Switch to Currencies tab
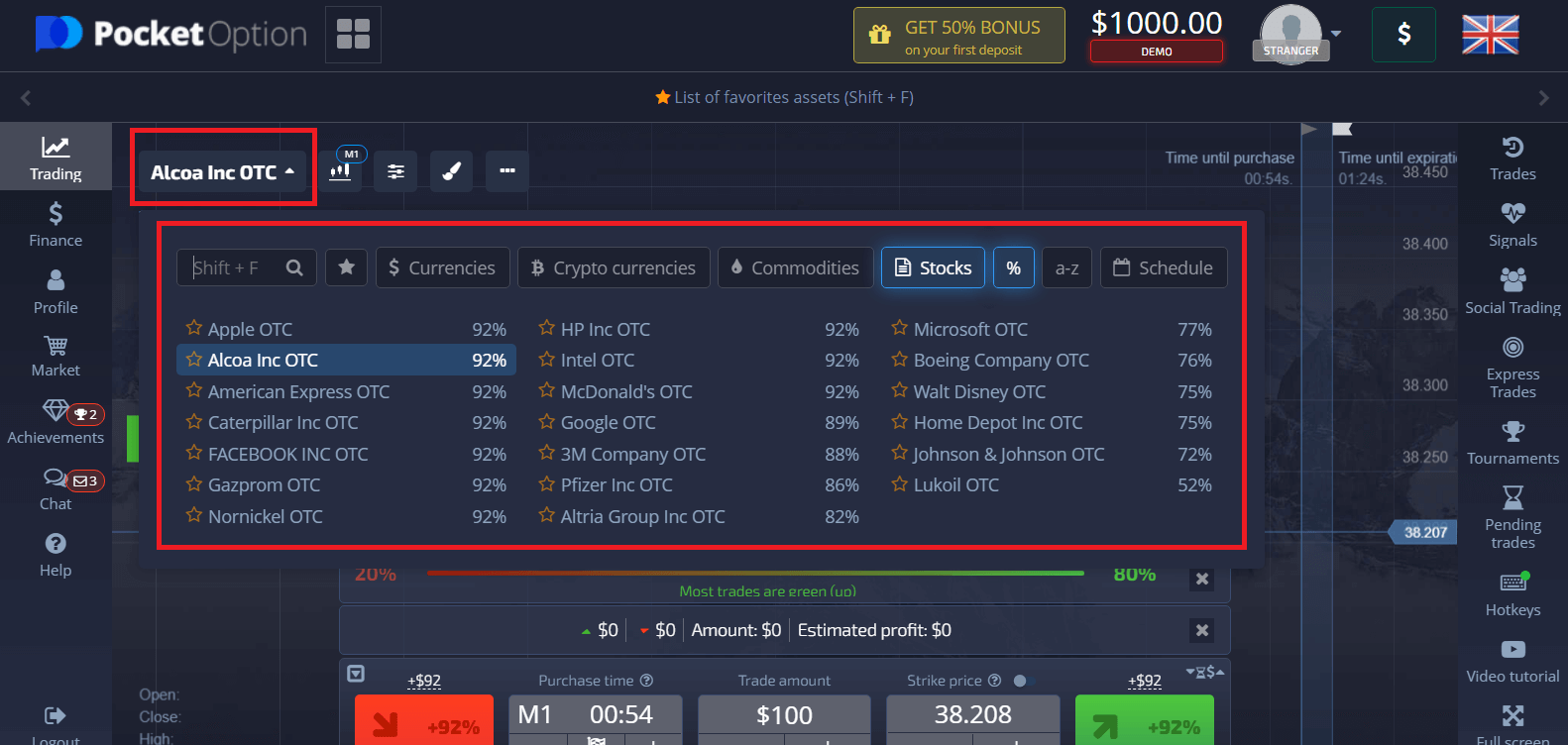Viewport: 1568px width, 745px height. (x=443, y=267)
